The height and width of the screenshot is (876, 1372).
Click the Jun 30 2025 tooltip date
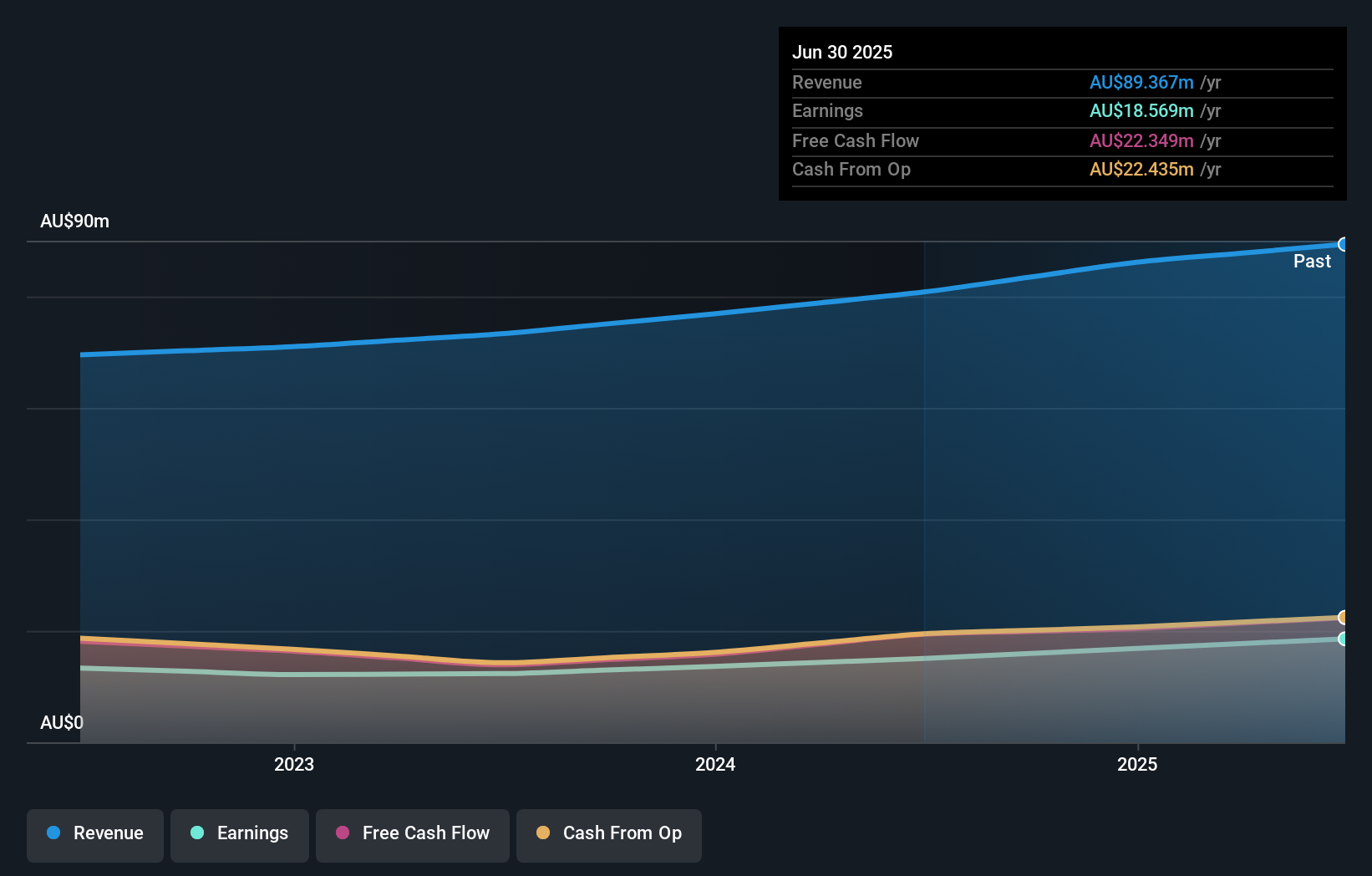click(842, 52)
